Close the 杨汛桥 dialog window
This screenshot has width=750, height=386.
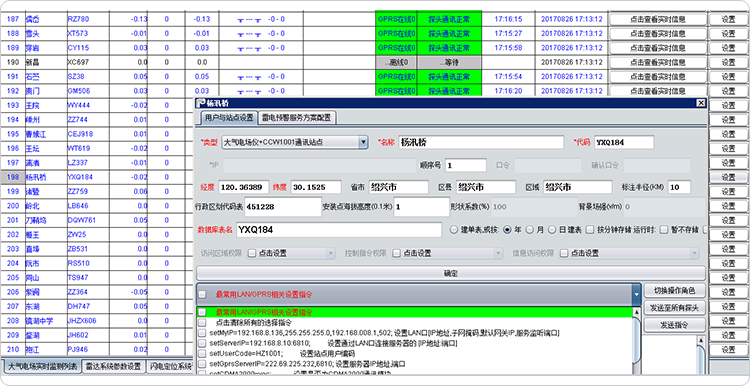[x=701, y=103]
